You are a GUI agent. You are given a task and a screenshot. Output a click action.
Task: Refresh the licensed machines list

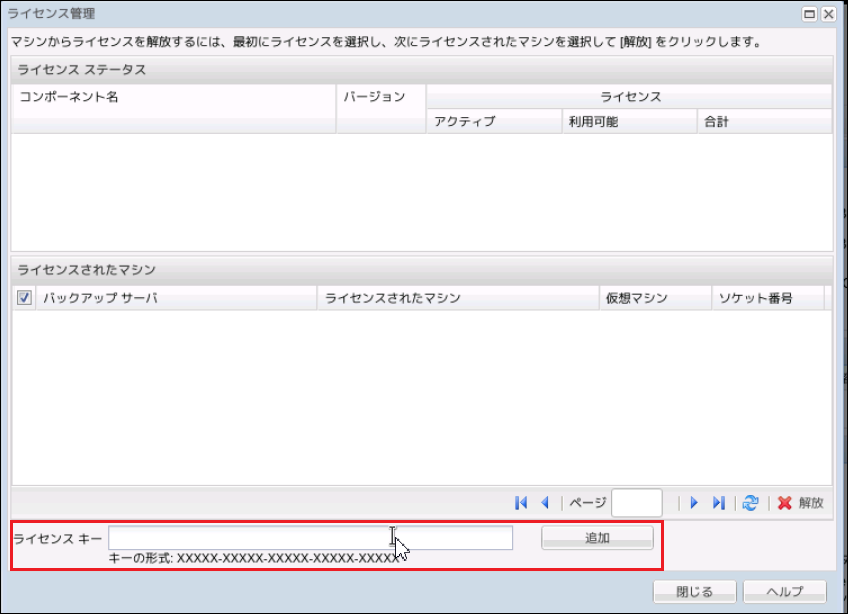(x=750, y=503)
